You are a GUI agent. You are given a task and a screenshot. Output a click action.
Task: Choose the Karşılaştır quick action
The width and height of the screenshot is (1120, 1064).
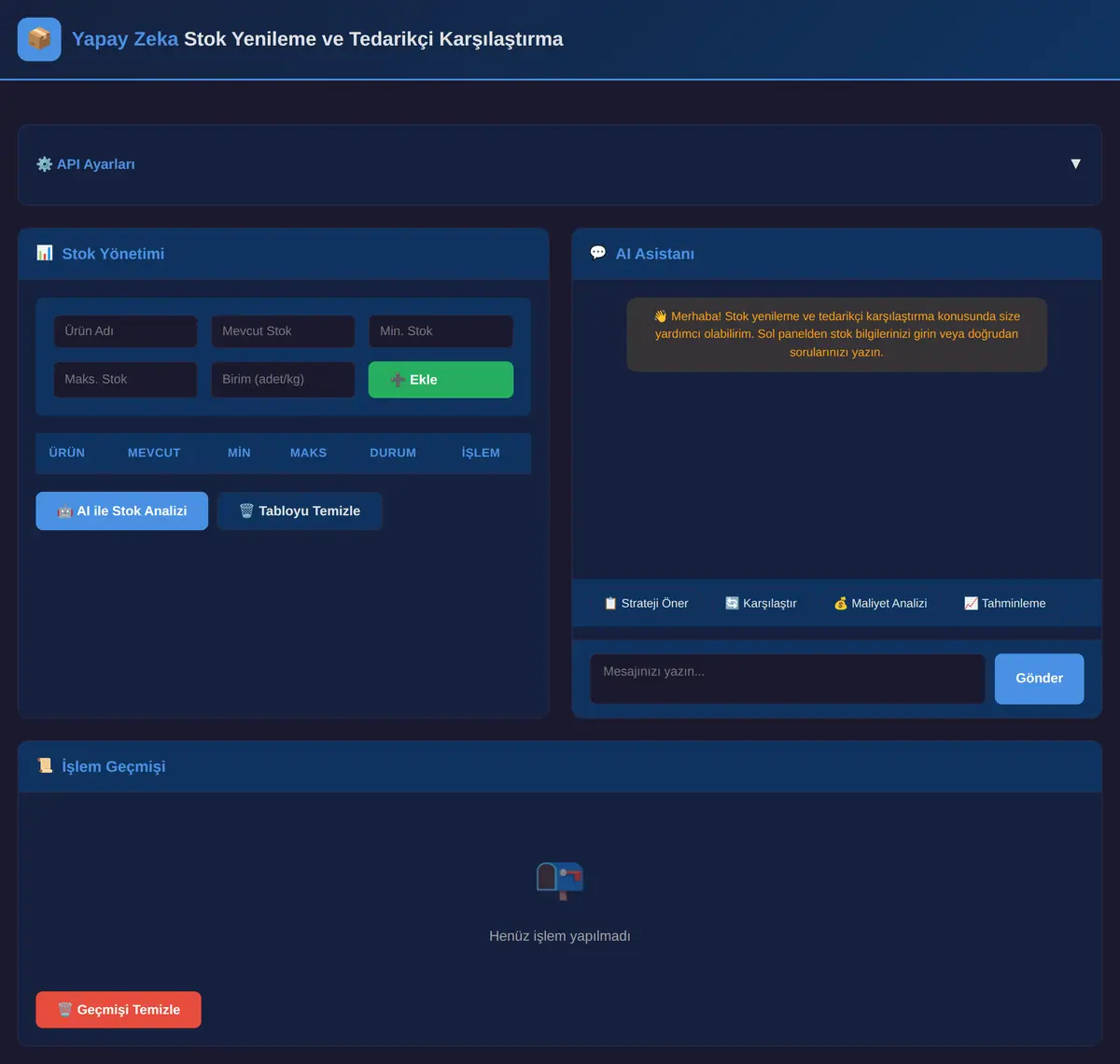point(761,603)
